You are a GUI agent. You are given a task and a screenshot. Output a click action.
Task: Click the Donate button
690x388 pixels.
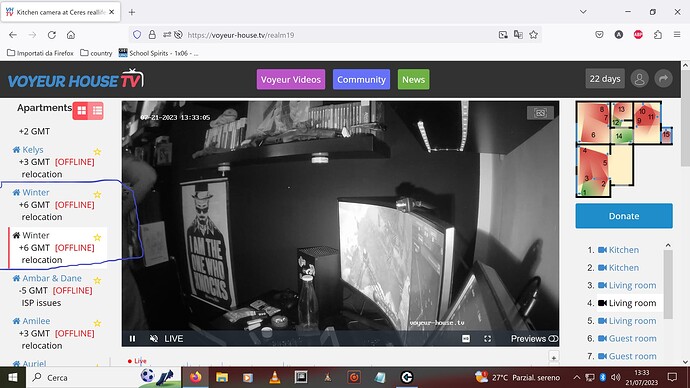coord(624,216)
